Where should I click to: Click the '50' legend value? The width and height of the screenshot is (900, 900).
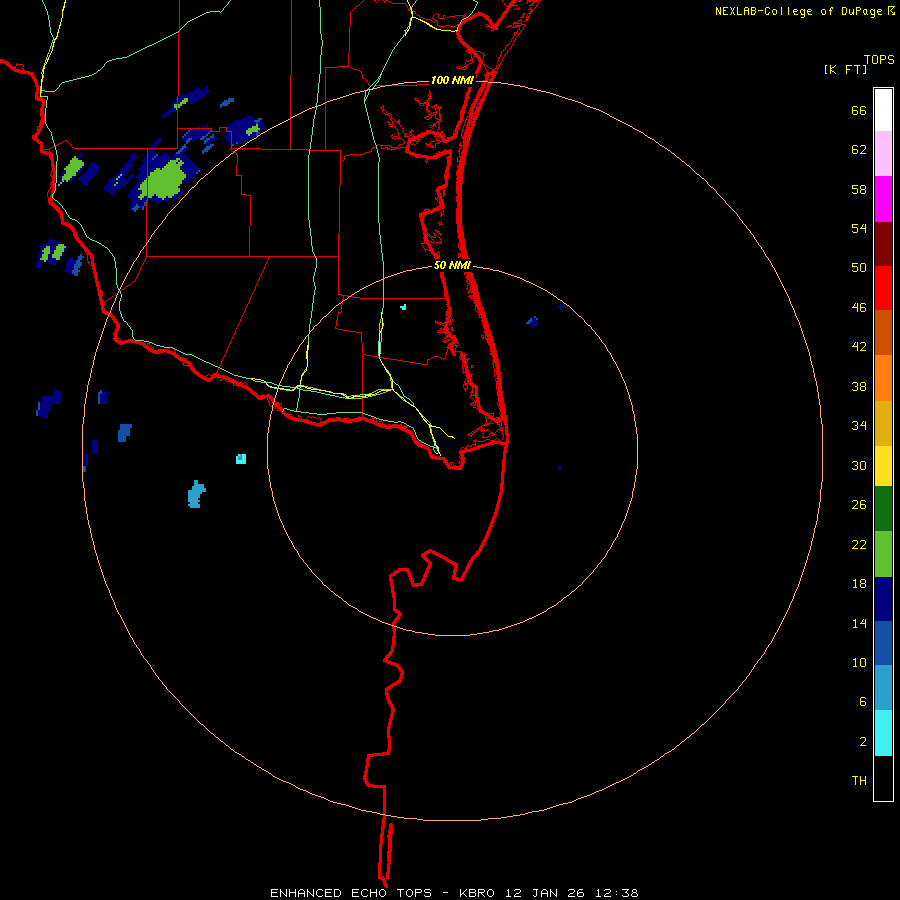859,267
